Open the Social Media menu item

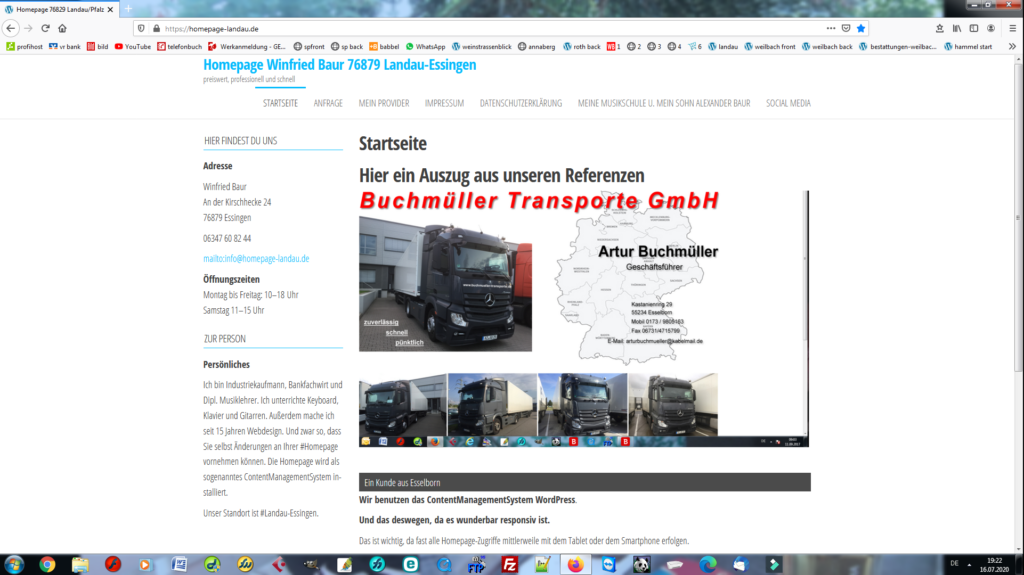point(788,103)
